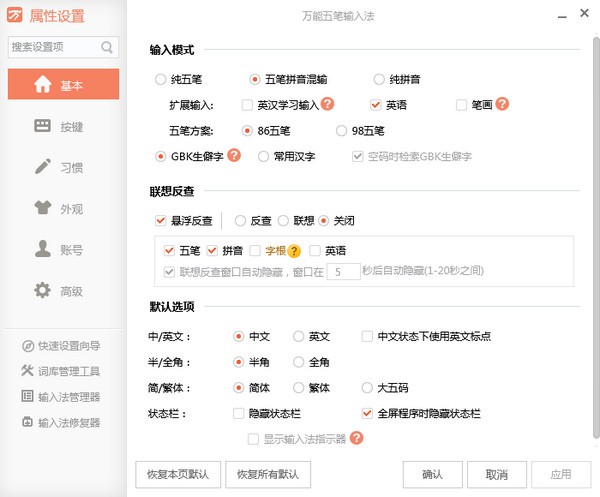Click help icon beside 笔画 option
This screenshot has width=600, height=497.
502,104
